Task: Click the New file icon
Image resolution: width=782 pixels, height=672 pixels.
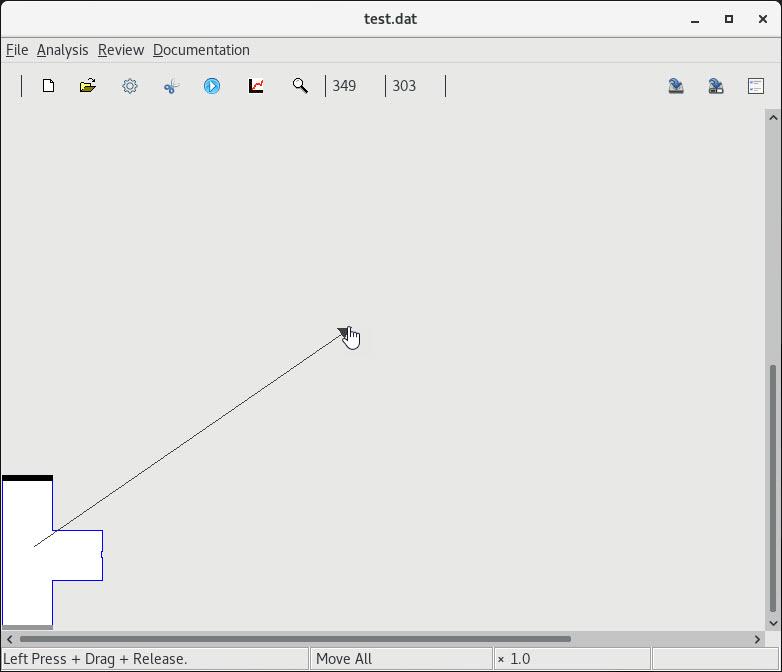Action: [x=48, y=86]
